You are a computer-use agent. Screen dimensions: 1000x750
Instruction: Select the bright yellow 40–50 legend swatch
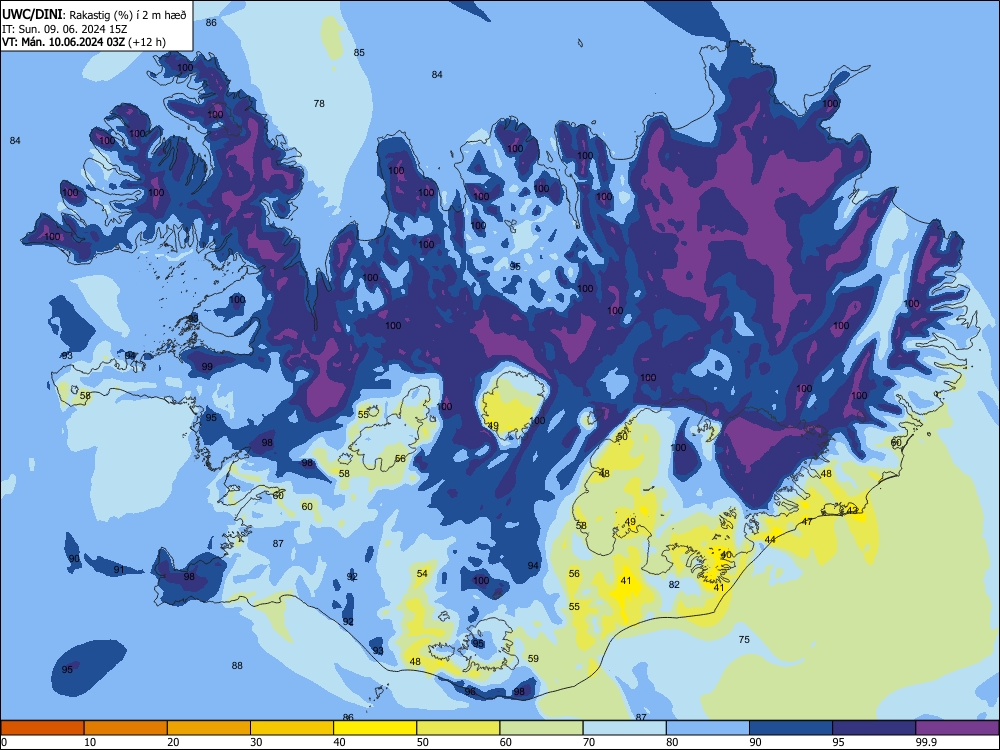tap(375, 728)
